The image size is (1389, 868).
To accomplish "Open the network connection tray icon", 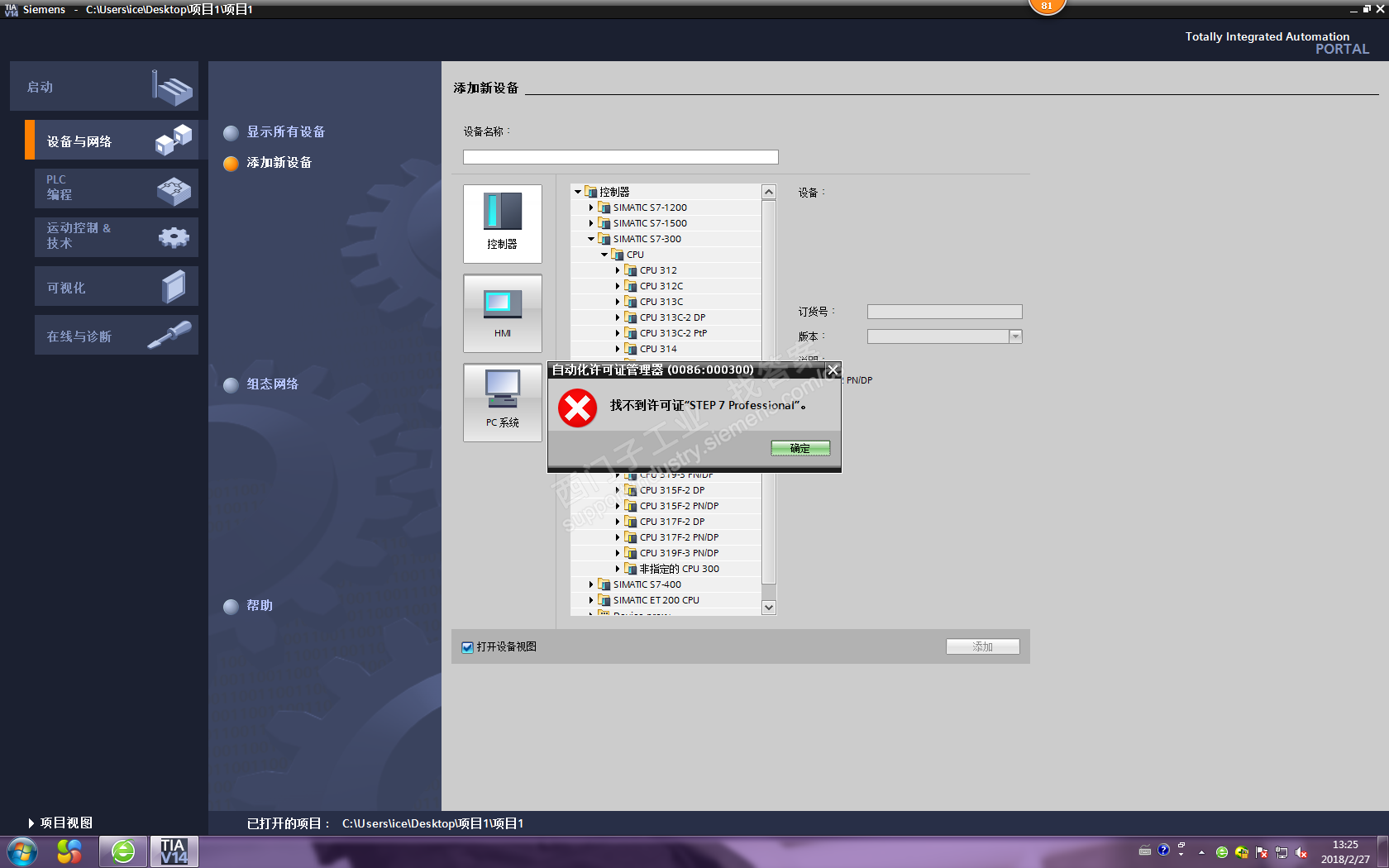I will pos(1282,852).
